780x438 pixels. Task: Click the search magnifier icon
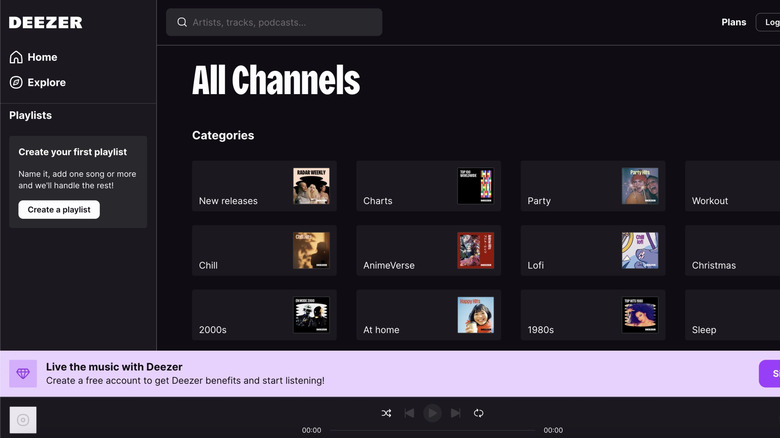pos(182,22)
